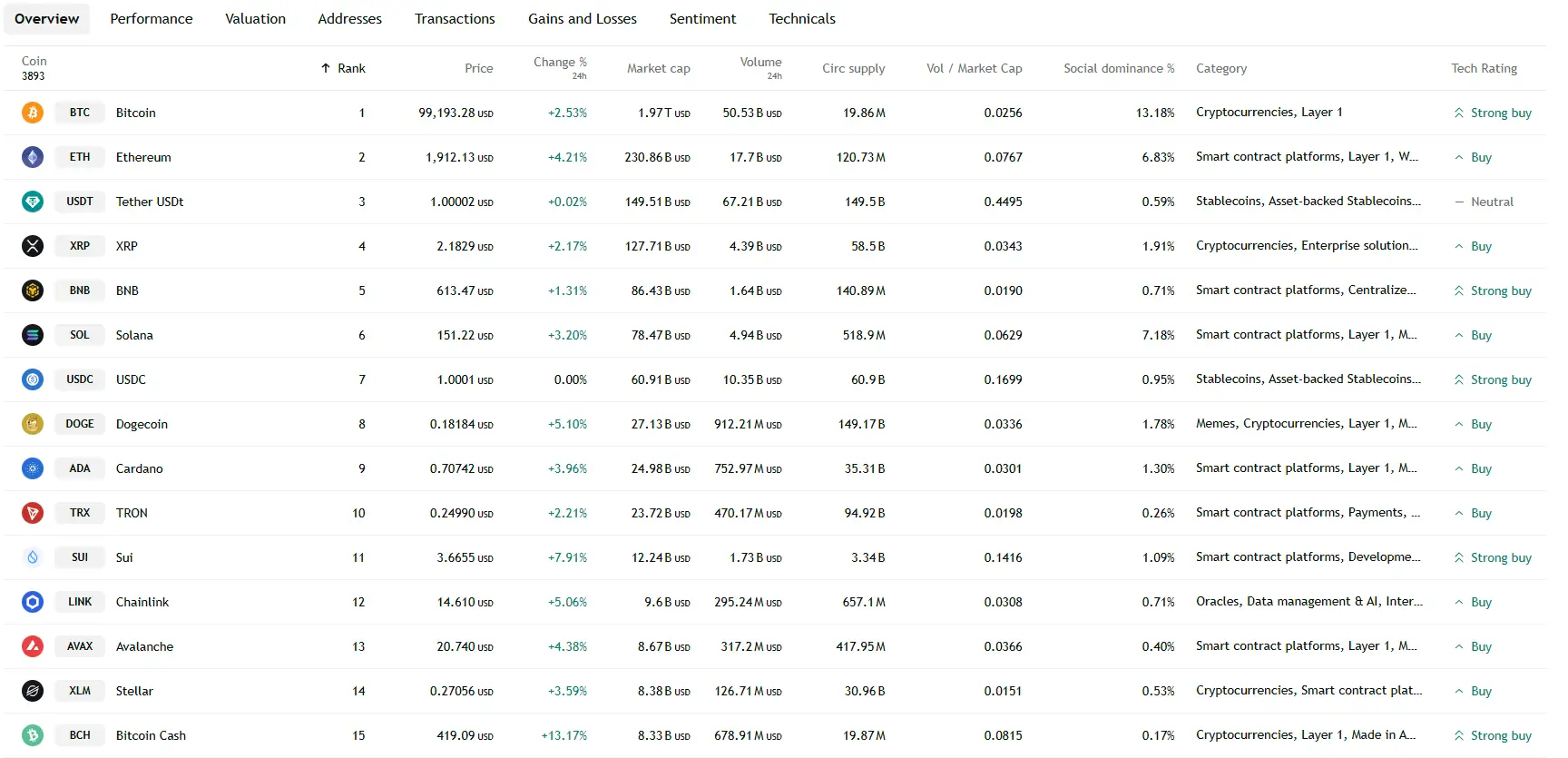Click the Avalanche coin logo icon
This screenshot has width=1568, height=758.
coord(33,646)
